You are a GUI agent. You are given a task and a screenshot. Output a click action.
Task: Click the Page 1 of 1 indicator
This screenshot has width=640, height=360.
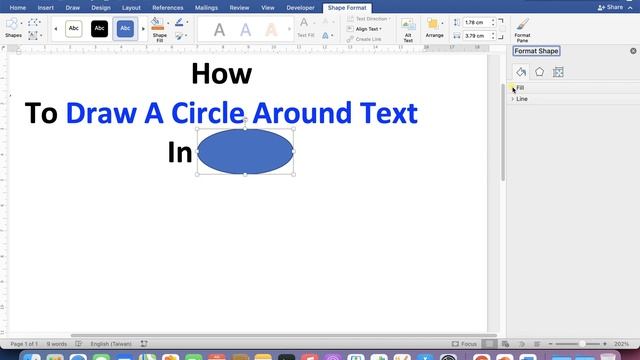[24, 344]
